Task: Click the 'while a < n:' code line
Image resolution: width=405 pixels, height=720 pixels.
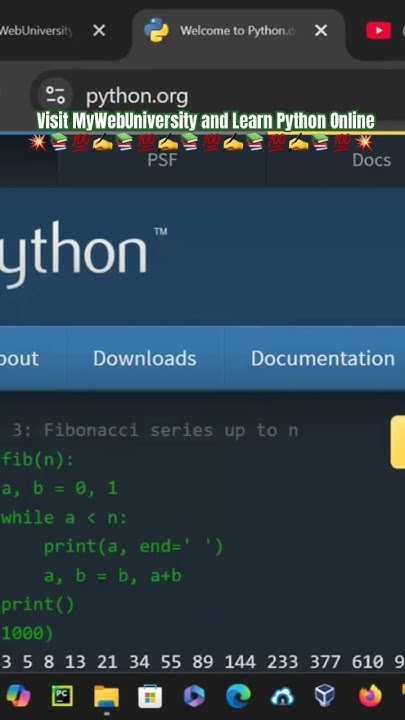Action: pos(64,518)
